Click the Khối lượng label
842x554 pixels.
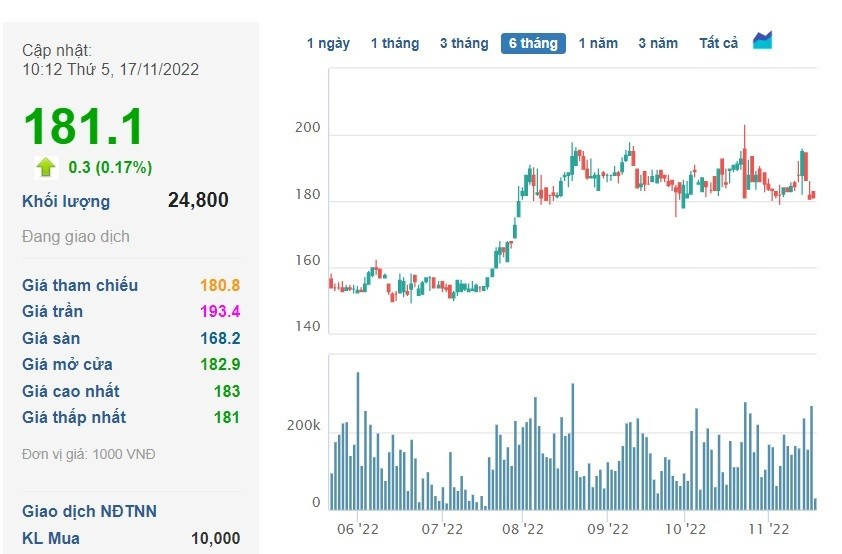(66, 201)
